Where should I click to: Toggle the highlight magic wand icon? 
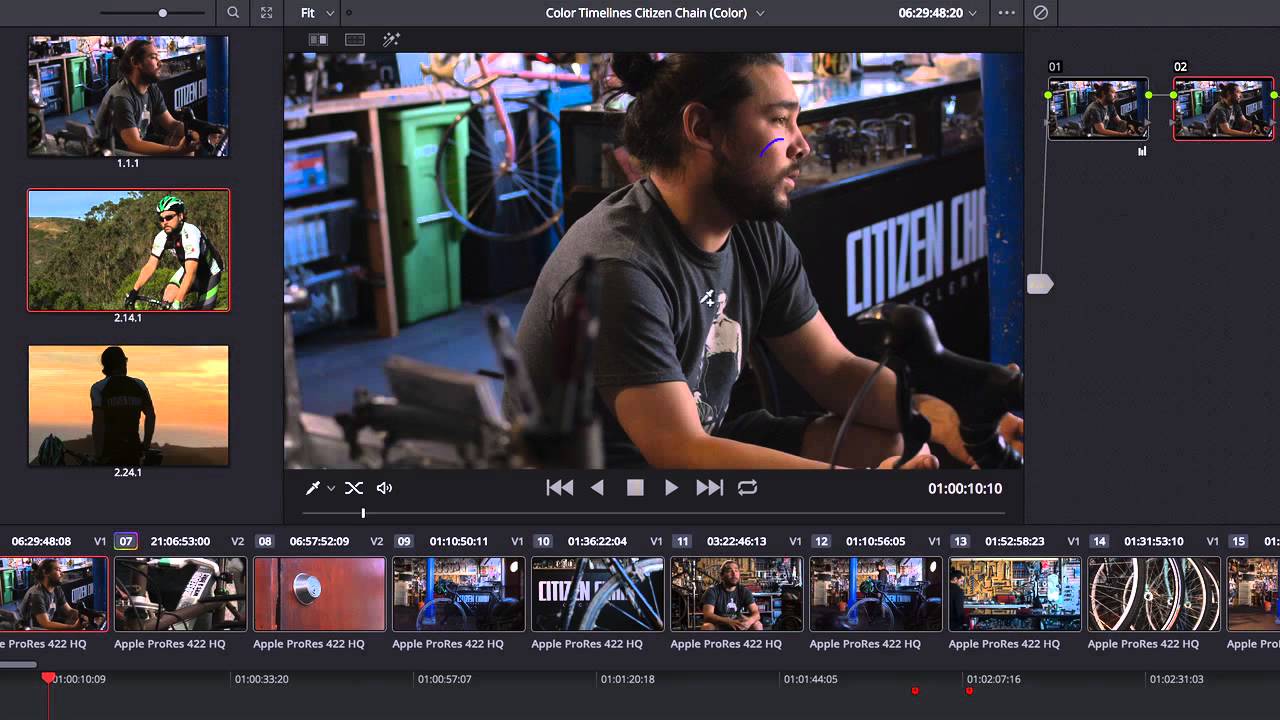391,40
